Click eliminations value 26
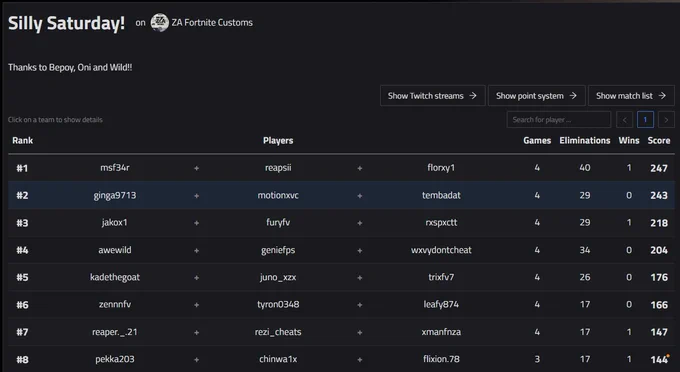This screenshot has height=372, width=680. [585, 277]
